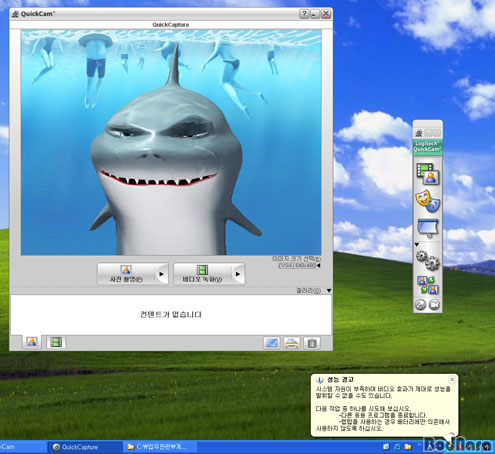
Task: Click the performance warning info icon
Action: [x=320, y=380]
